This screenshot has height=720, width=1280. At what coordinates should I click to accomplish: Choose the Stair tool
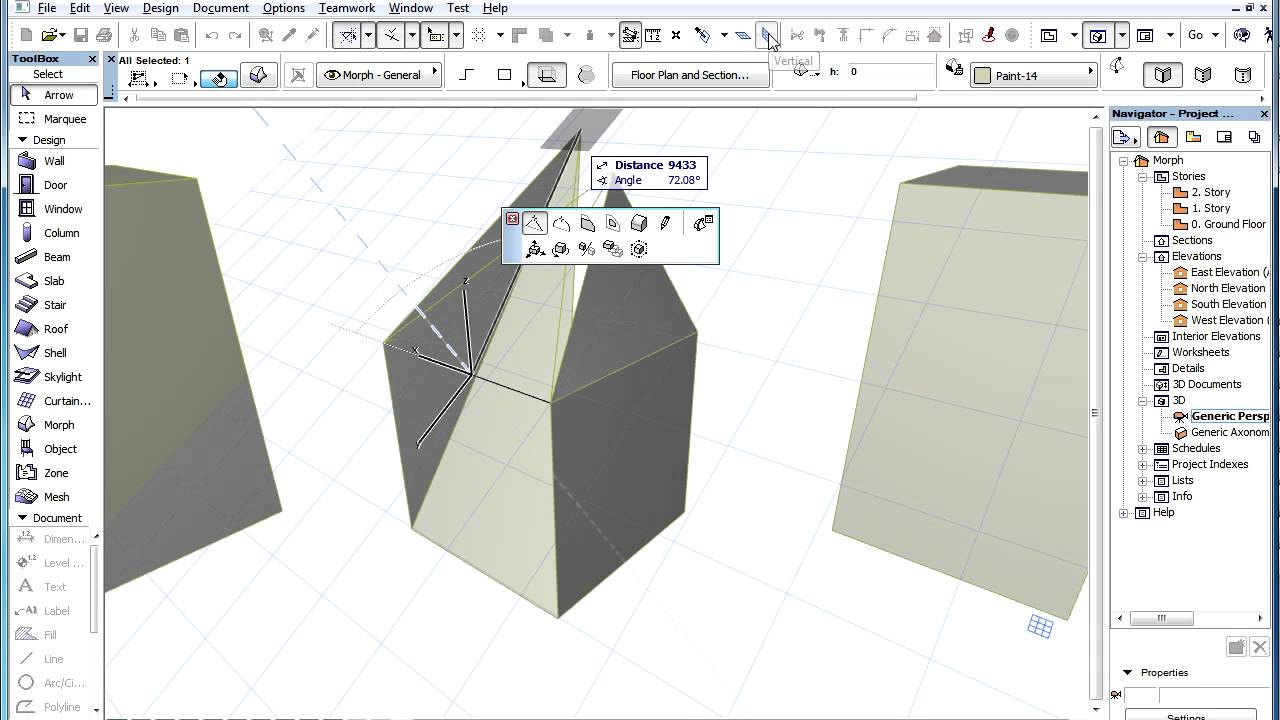[x=55, y=305]
